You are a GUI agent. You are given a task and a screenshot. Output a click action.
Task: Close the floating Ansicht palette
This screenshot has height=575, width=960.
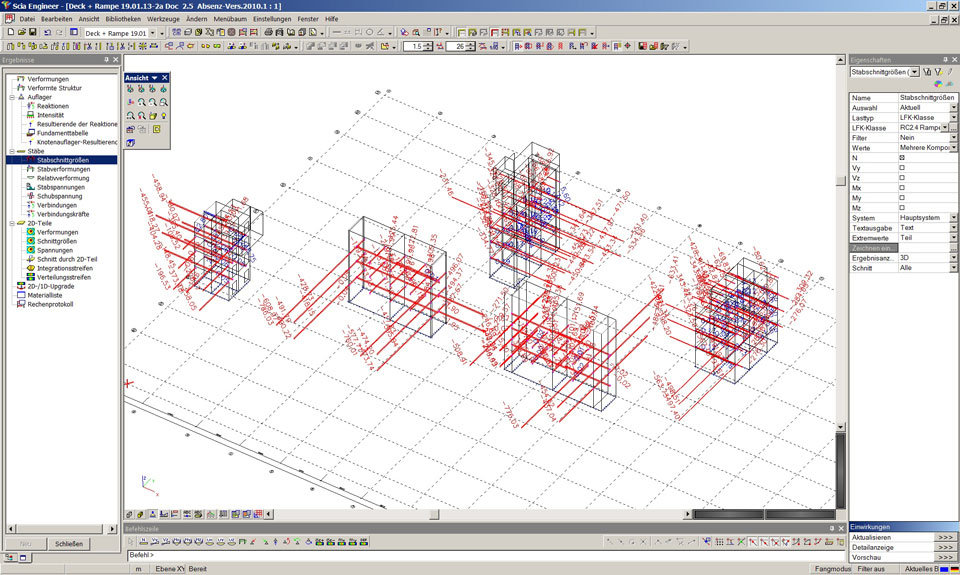coord(165,77)
